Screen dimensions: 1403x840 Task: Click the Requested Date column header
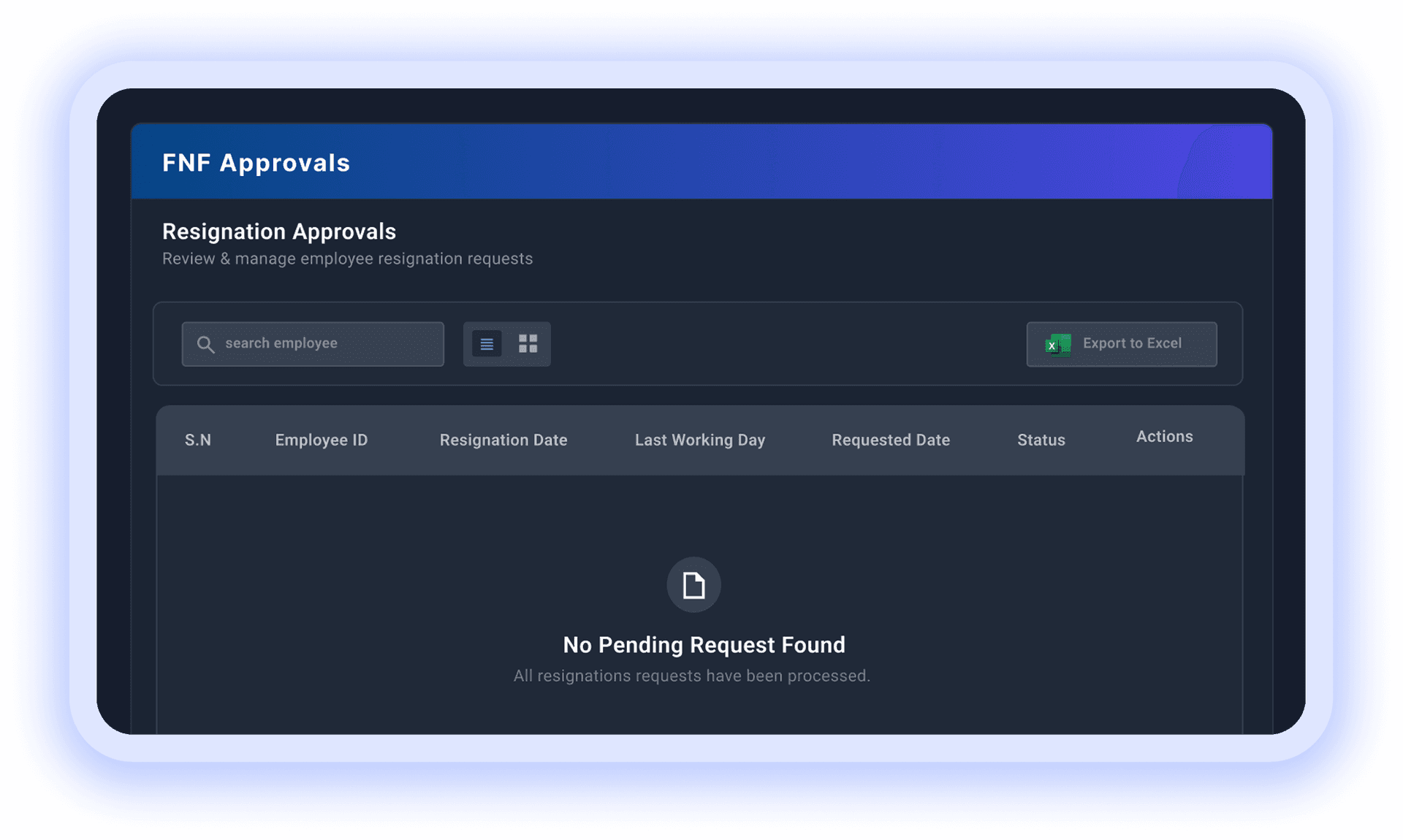[x=890, y=440]
